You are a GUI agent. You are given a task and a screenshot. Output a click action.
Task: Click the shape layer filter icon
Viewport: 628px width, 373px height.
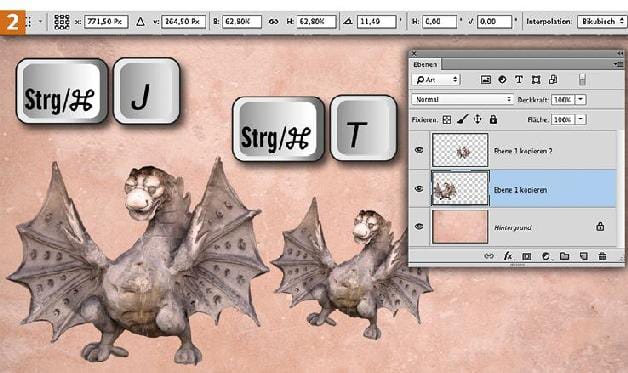tap(536, 79)
